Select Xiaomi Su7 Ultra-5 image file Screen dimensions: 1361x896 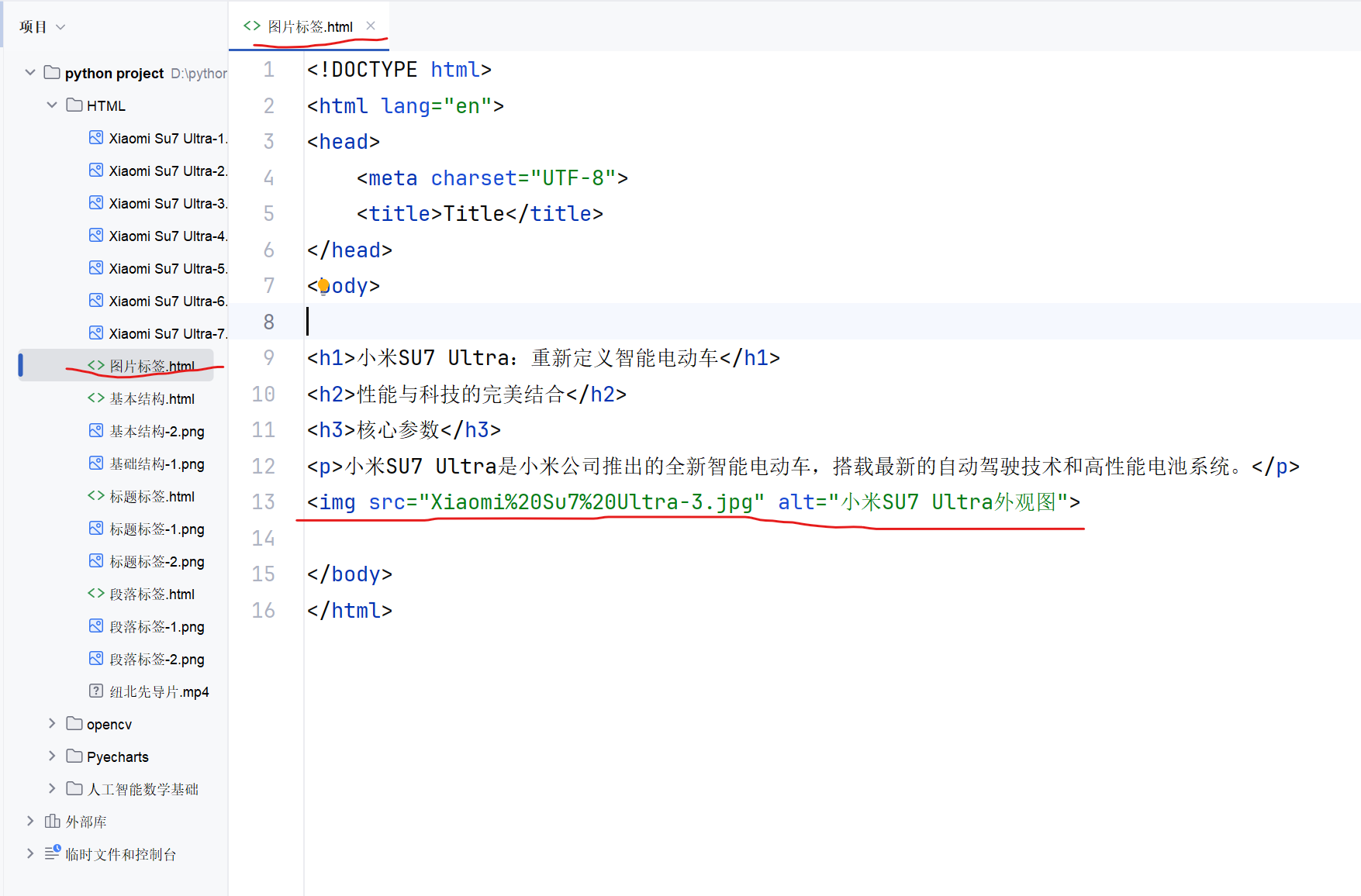pyautogui.click(x=168, y=268)
